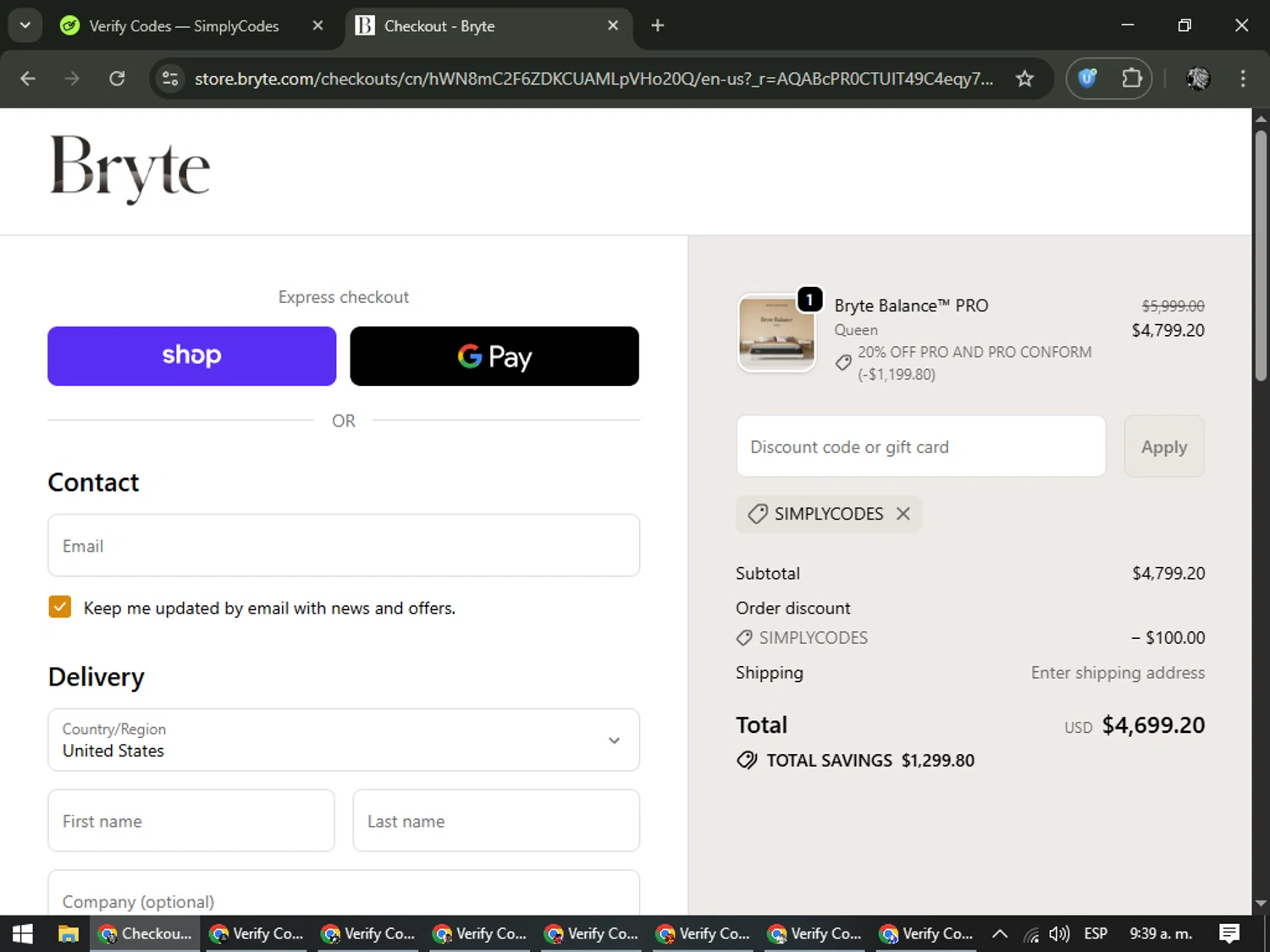Image resolution: width=1270 pixels, height=952 pixels.
Task: Open the Chrome profile avatar
Action: [1198, 79]
